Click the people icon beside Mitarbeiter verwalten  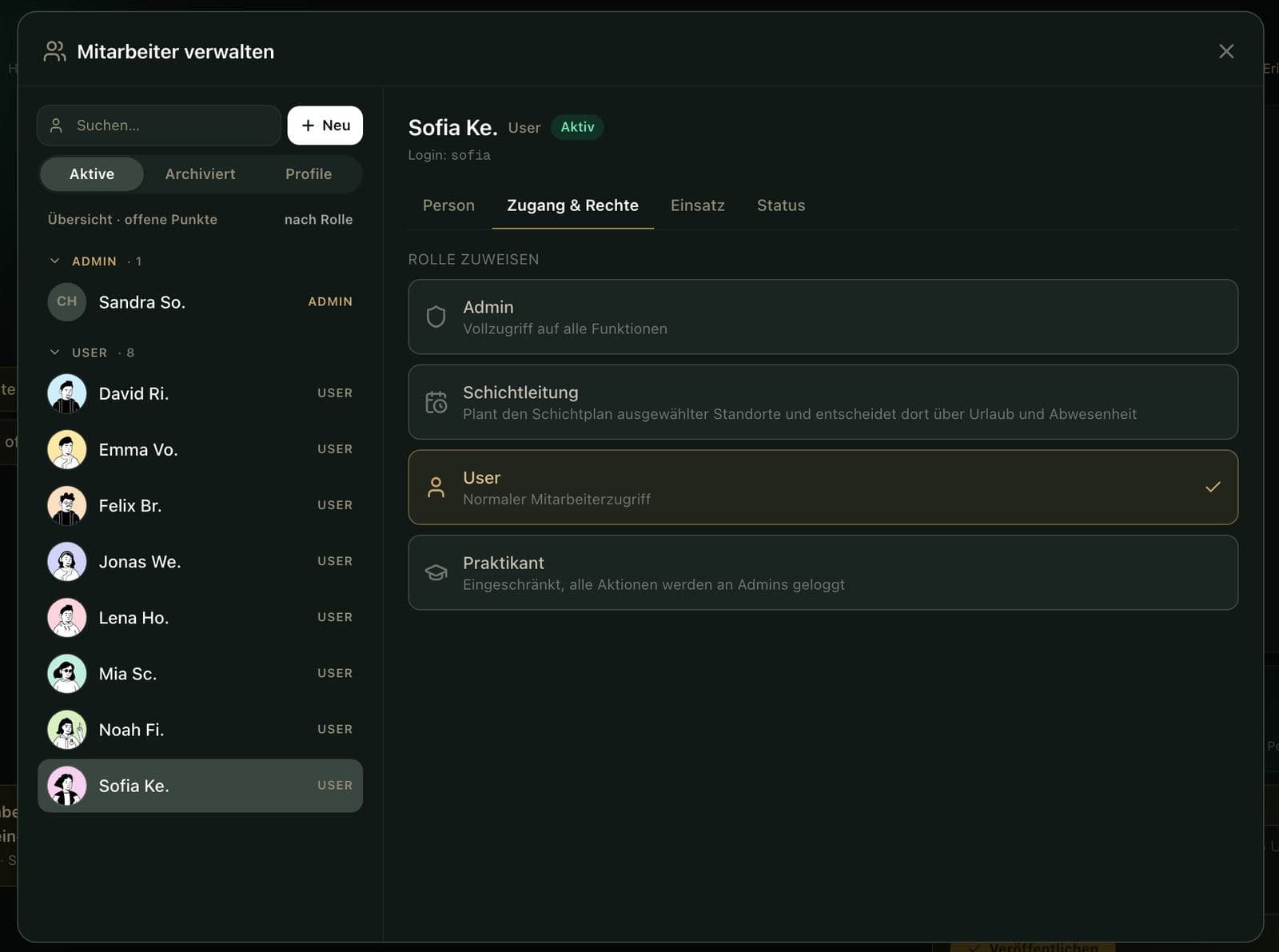(54, 51)
